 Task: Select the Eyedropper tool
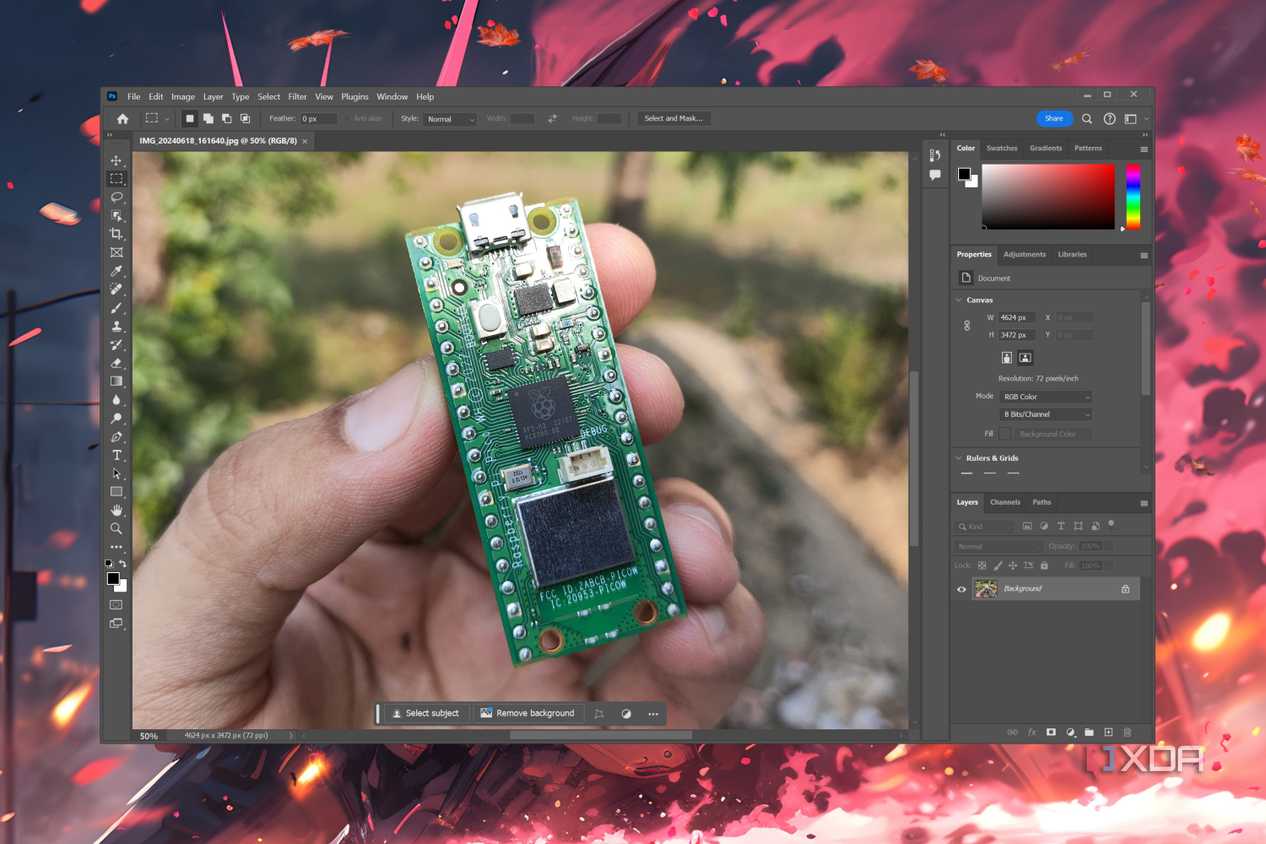click(116, 271)
